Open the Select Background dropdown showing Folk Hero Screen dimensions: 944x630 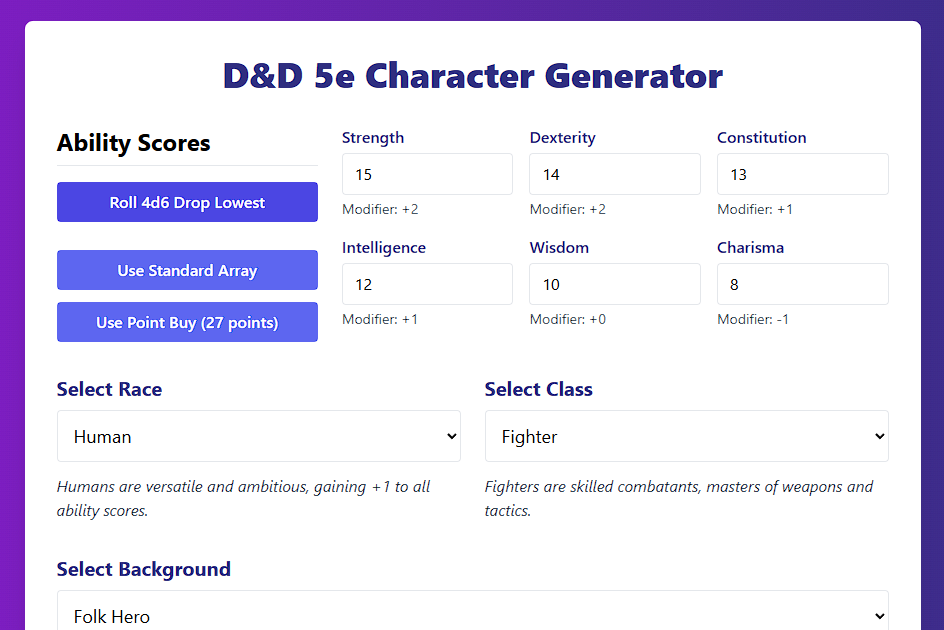tap(473, 613)
